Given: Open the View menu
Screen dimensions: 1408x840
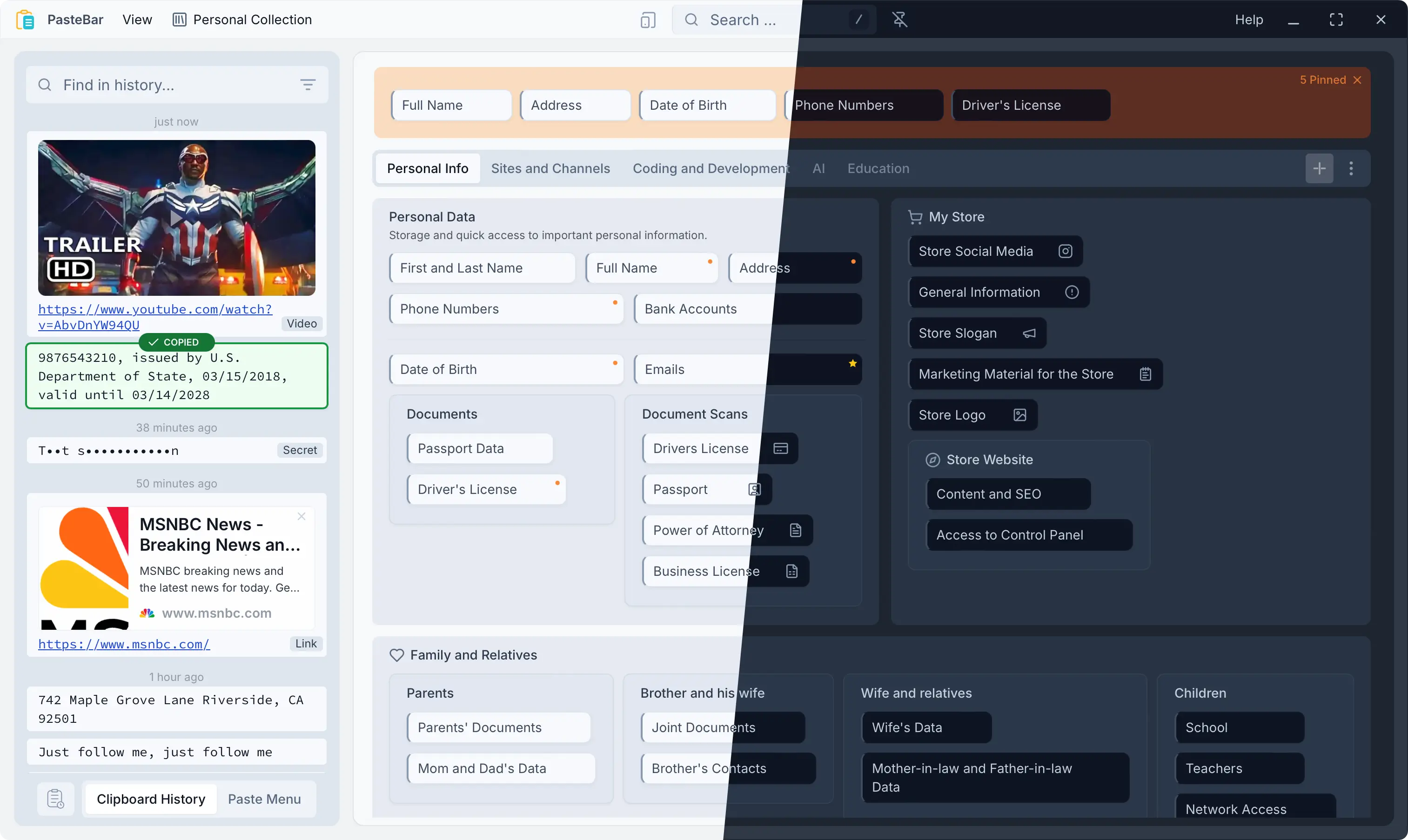Looking at the screenshot, I should click(x=137, y=19).
